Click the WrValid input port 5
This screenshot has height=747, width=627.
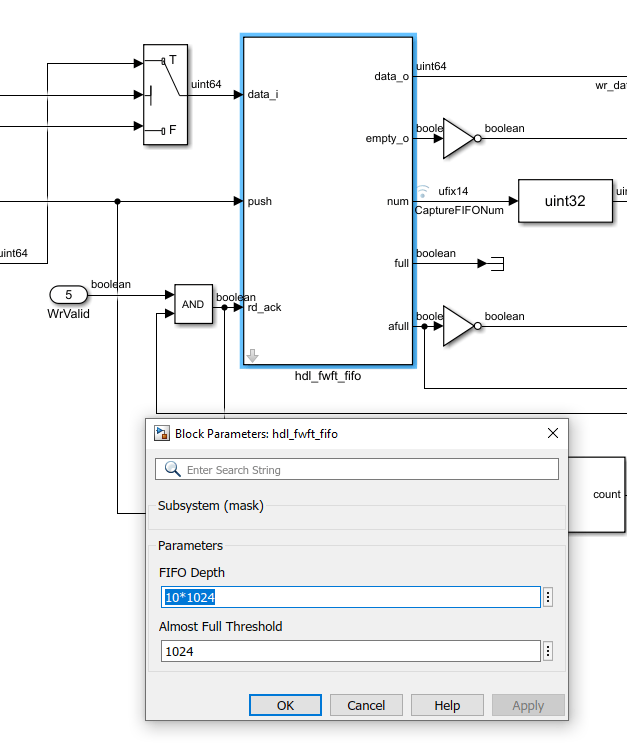pos(69,294)
